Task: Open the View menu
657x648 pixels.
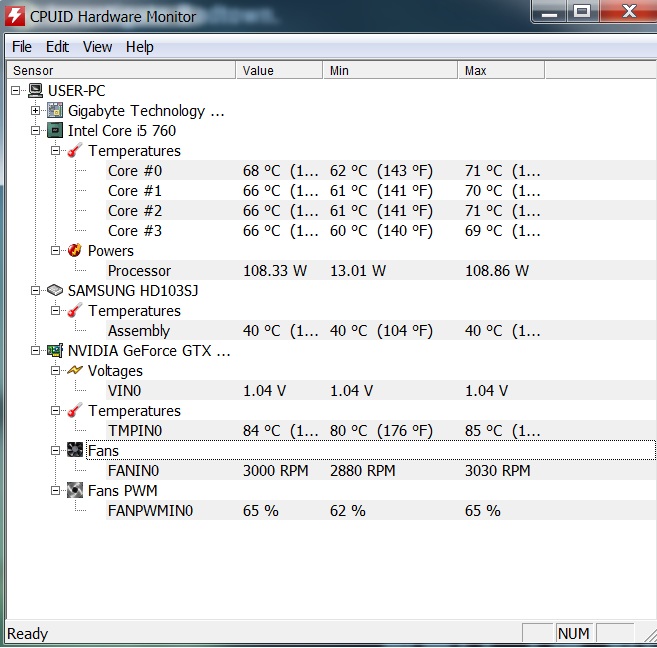Action: 97,47
